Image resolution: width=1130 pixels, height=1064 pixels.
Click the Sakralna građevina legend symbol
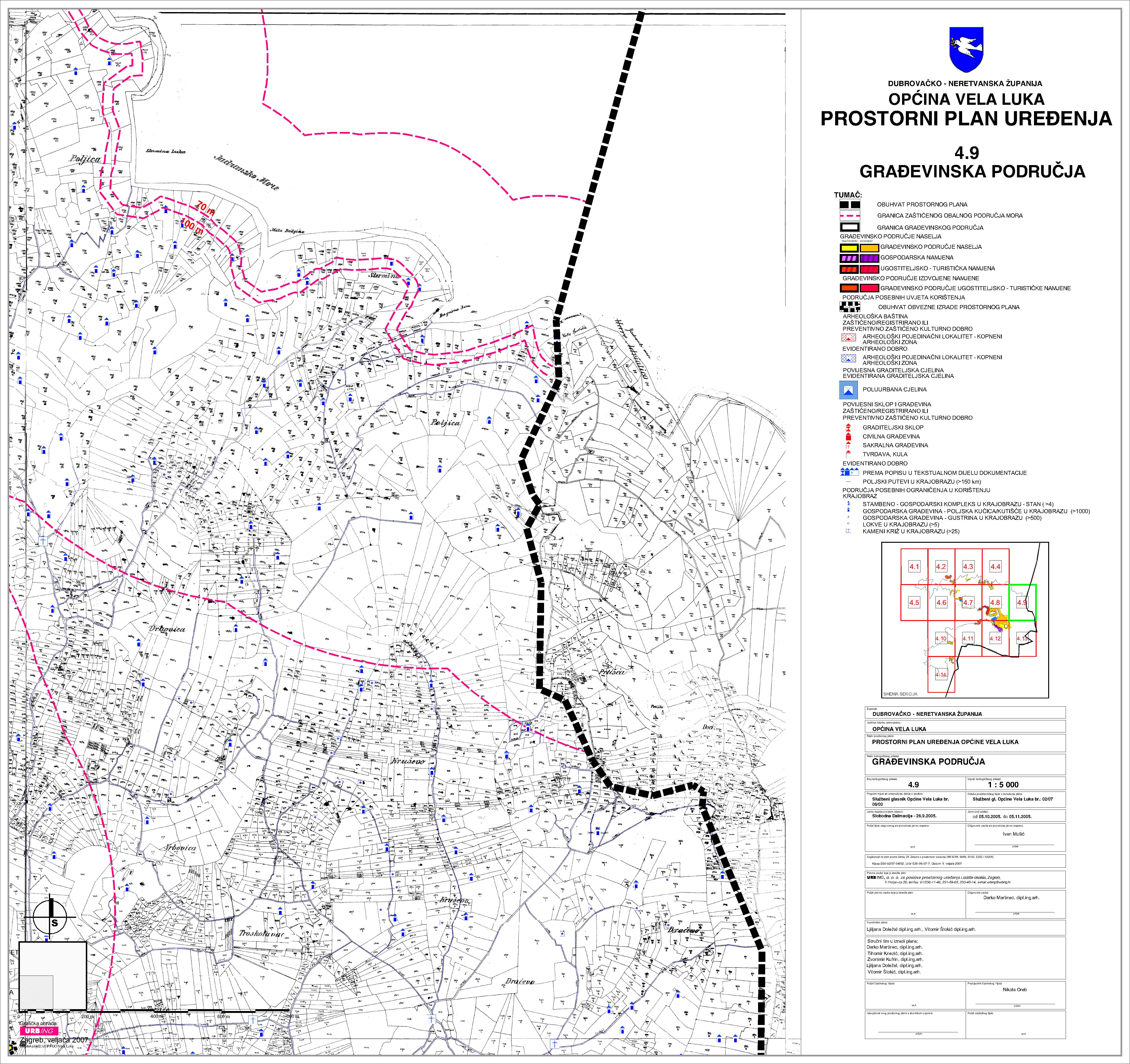(x=848, y=446)
